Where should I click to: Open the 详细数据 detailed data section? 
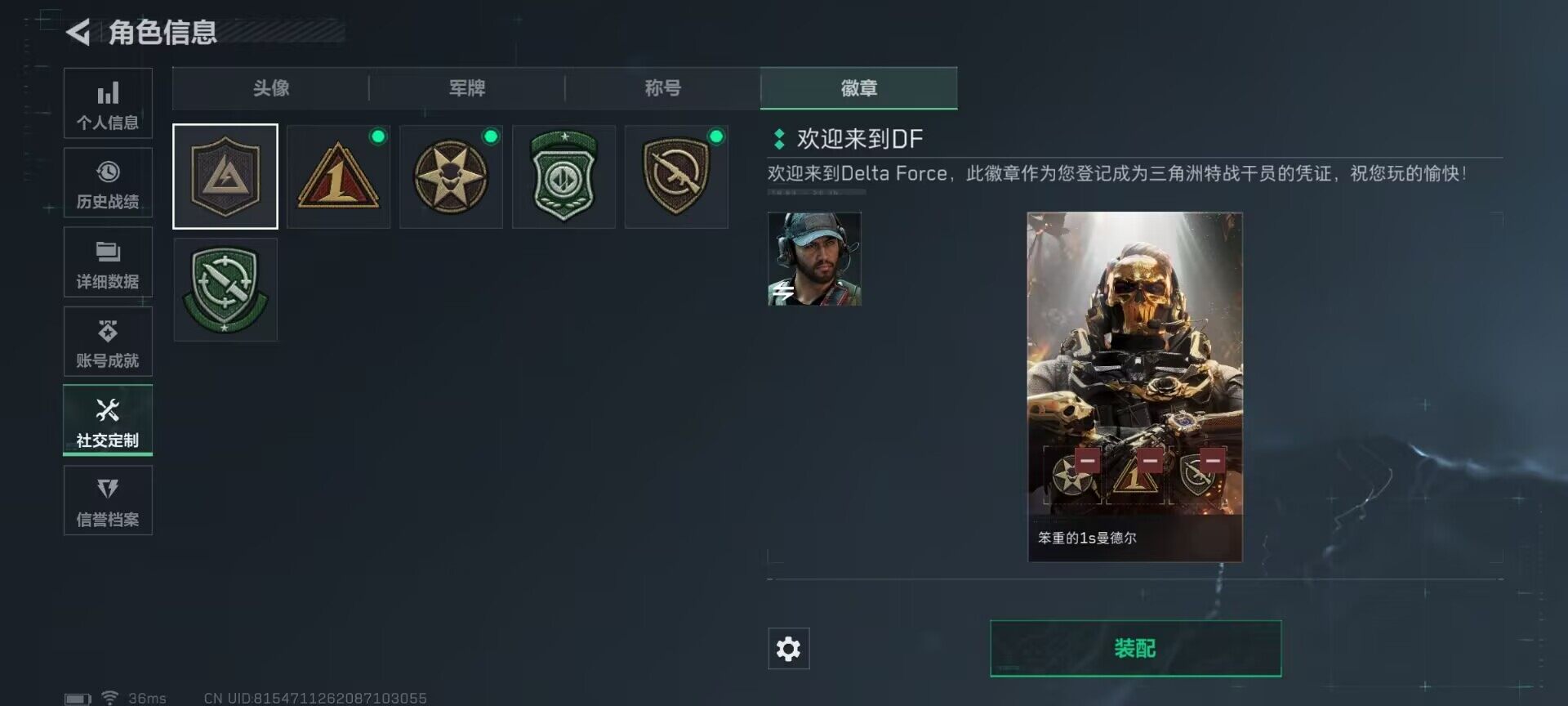[x=108, y=261]
